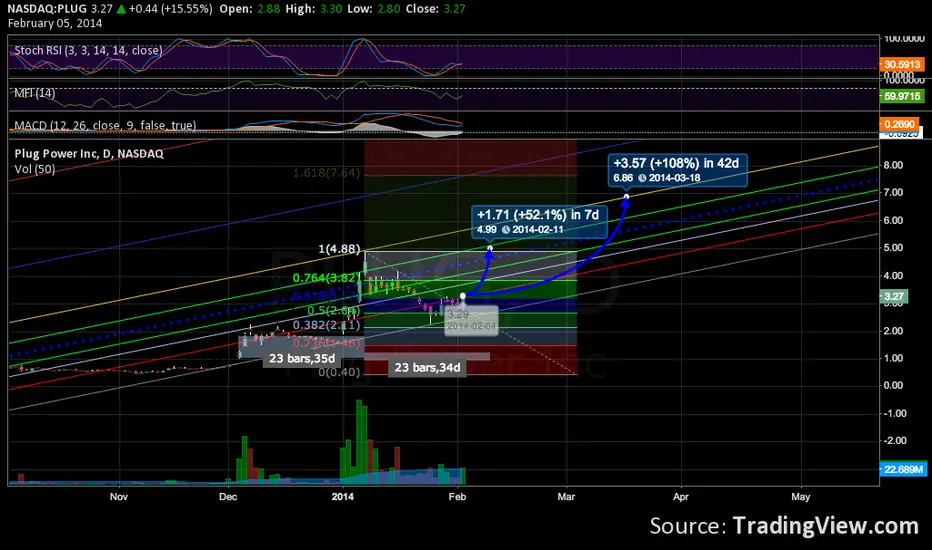Click the NASDAQ:PLUG ticker symbol
This screenshot has height=550, width=932.
tap(47, 9)
